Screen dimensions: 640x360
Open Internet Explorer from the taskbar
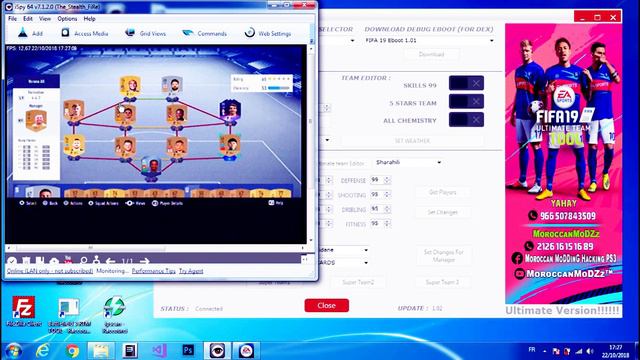42,351
